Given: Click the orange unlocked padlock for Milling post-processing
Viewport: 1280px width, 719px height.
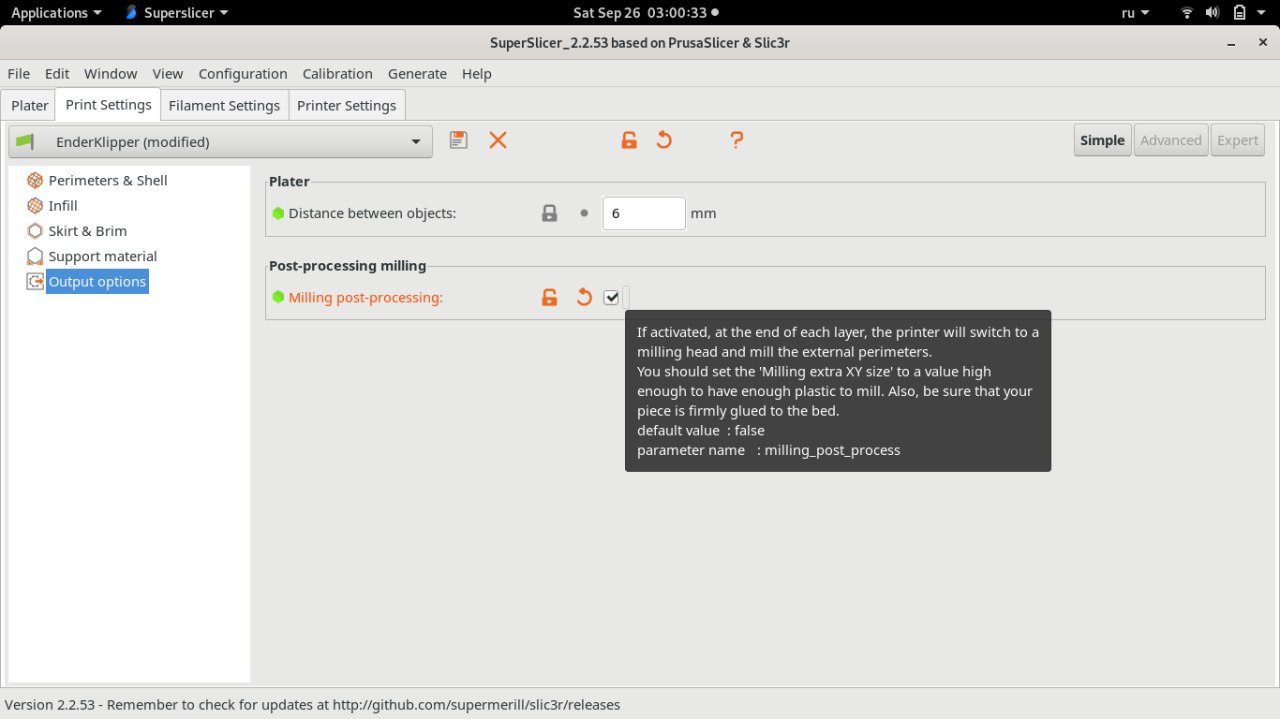Looking at the screenshot, I should (x=549, y=297).
